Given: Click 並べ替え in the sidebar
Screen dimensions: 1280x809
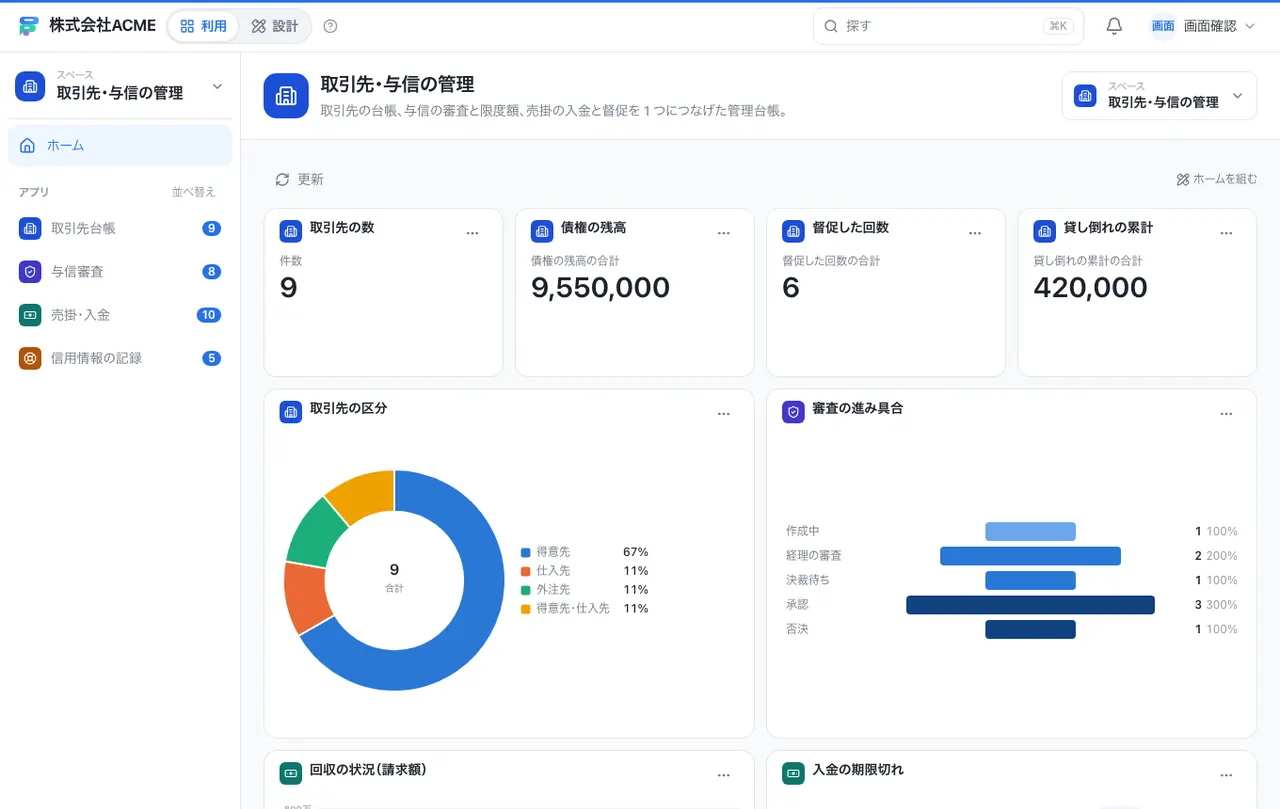Looking at the screenshot, I should click(193, 192).
